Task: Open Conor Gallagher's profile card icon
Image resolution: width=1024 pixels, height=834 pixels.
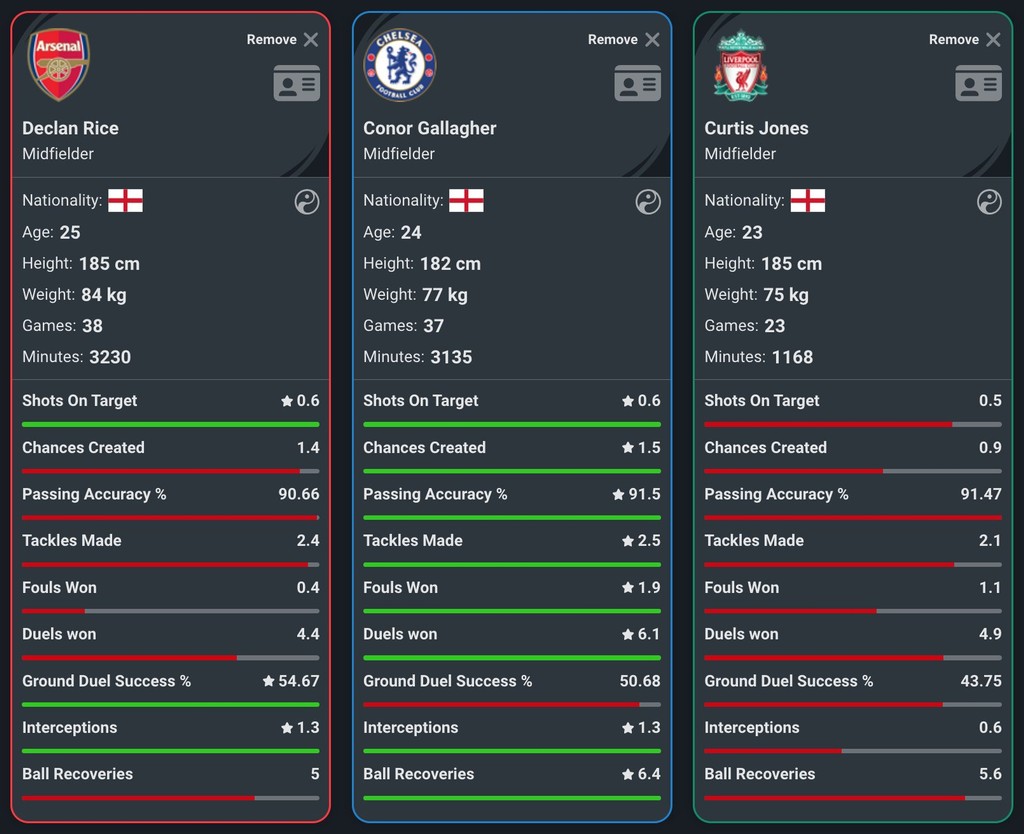Action: click(x=637, y=83)
